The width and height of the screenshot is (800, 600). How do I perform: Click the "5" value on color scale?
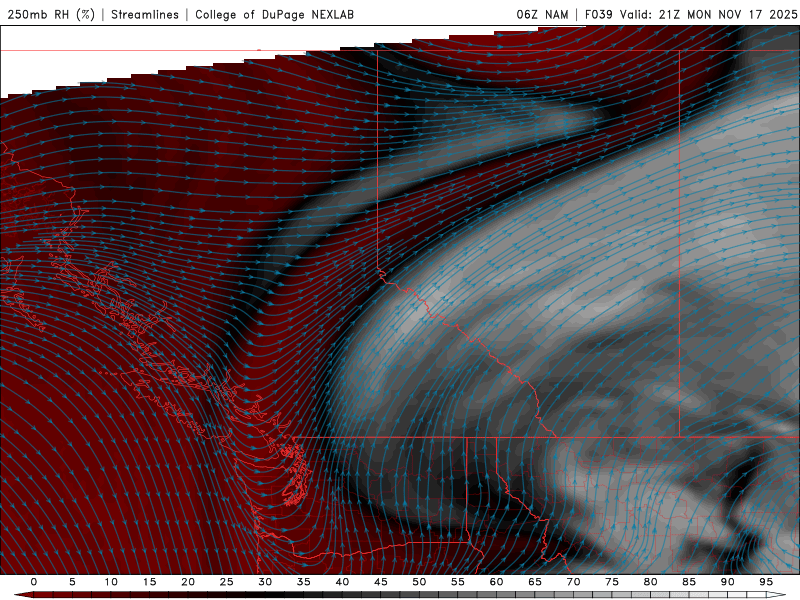(x=72, y=582)
